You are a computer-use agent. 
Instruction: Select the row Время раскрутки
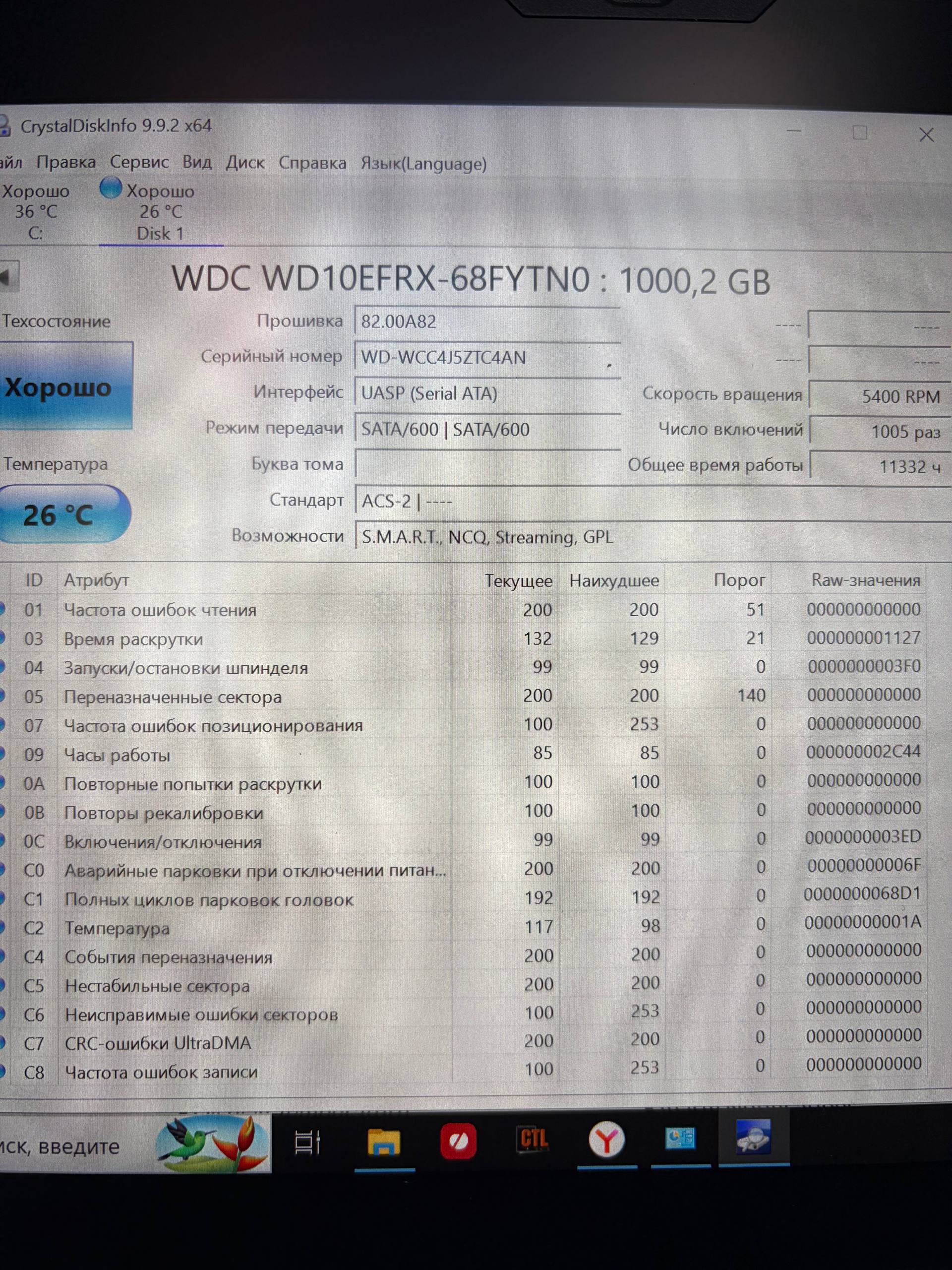point(464,638)
